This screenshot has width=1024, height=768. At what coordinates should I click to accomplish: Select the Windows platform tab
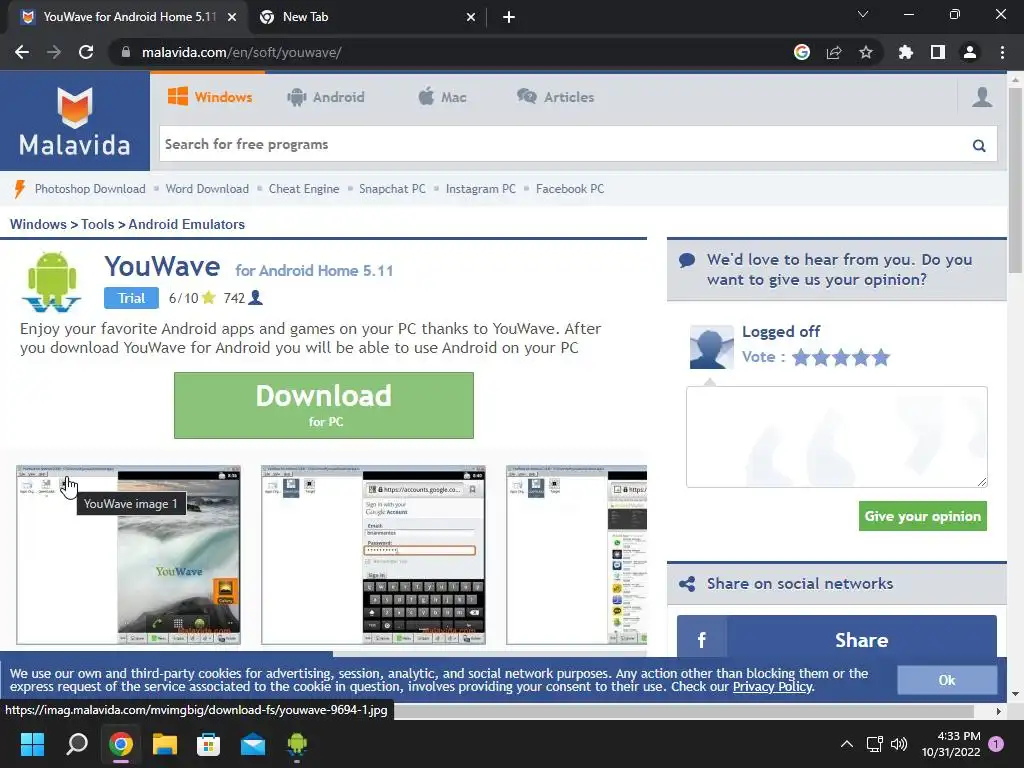click(210, 97)
